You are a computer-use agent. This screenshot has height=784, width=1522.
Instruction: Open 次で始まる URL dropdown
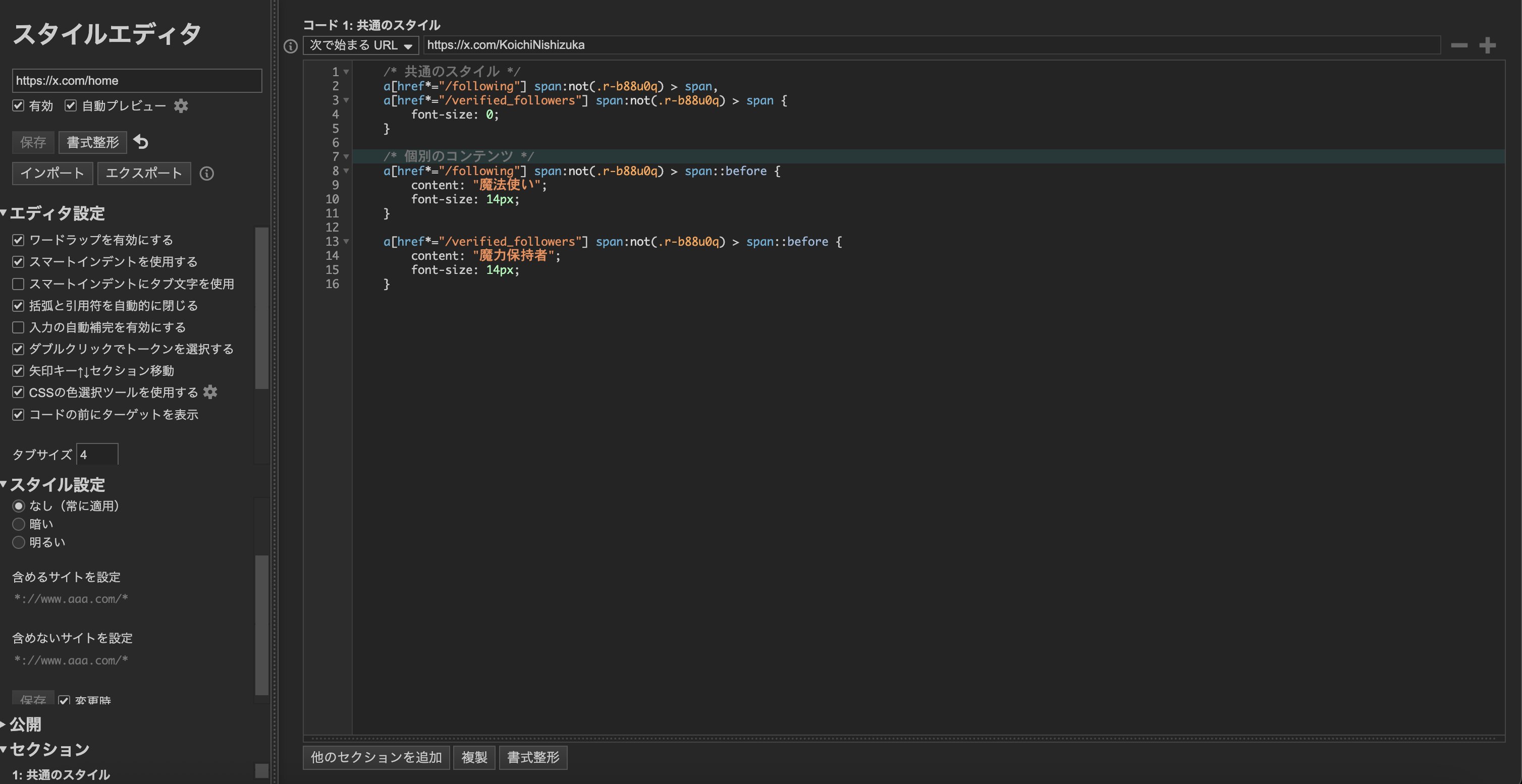click(361, 45)
